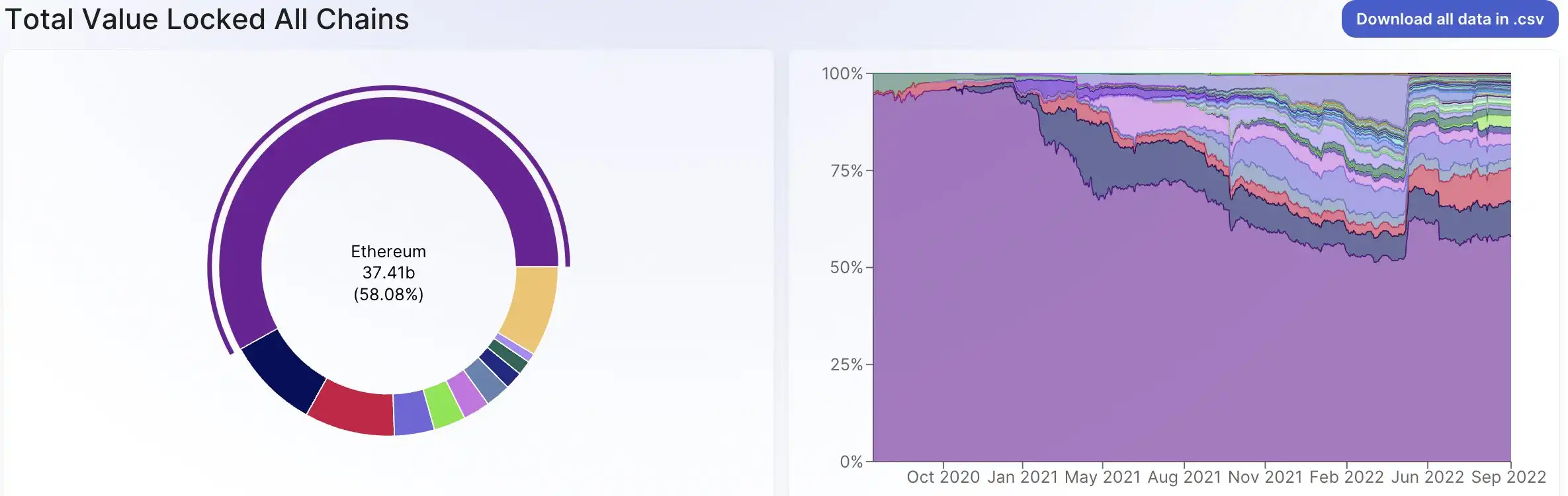Screen dimensions: 1568x496
Task: Click the Oct 2020 axis tick label
Action: (943, 477)
